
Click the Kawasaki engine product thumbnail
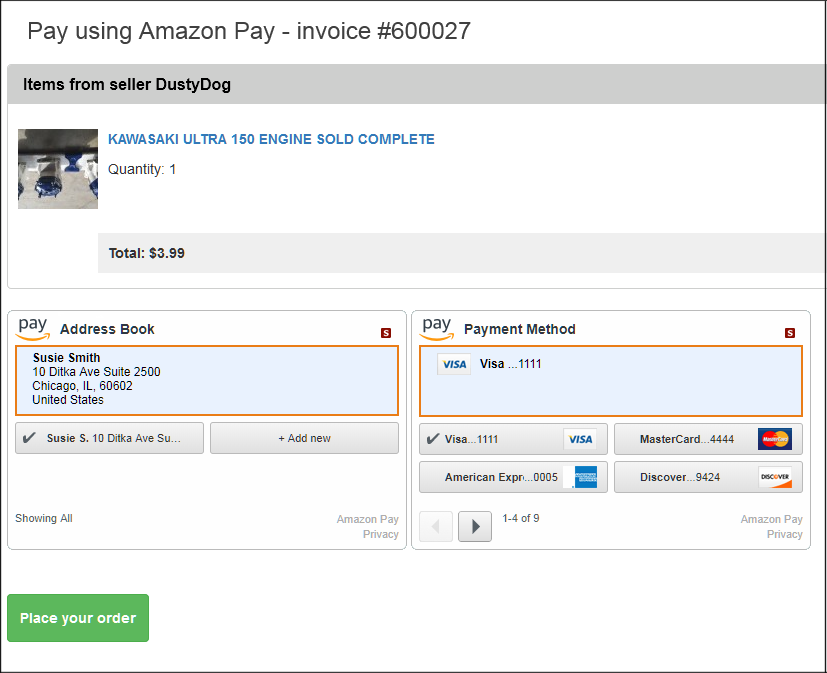point(58,169)
